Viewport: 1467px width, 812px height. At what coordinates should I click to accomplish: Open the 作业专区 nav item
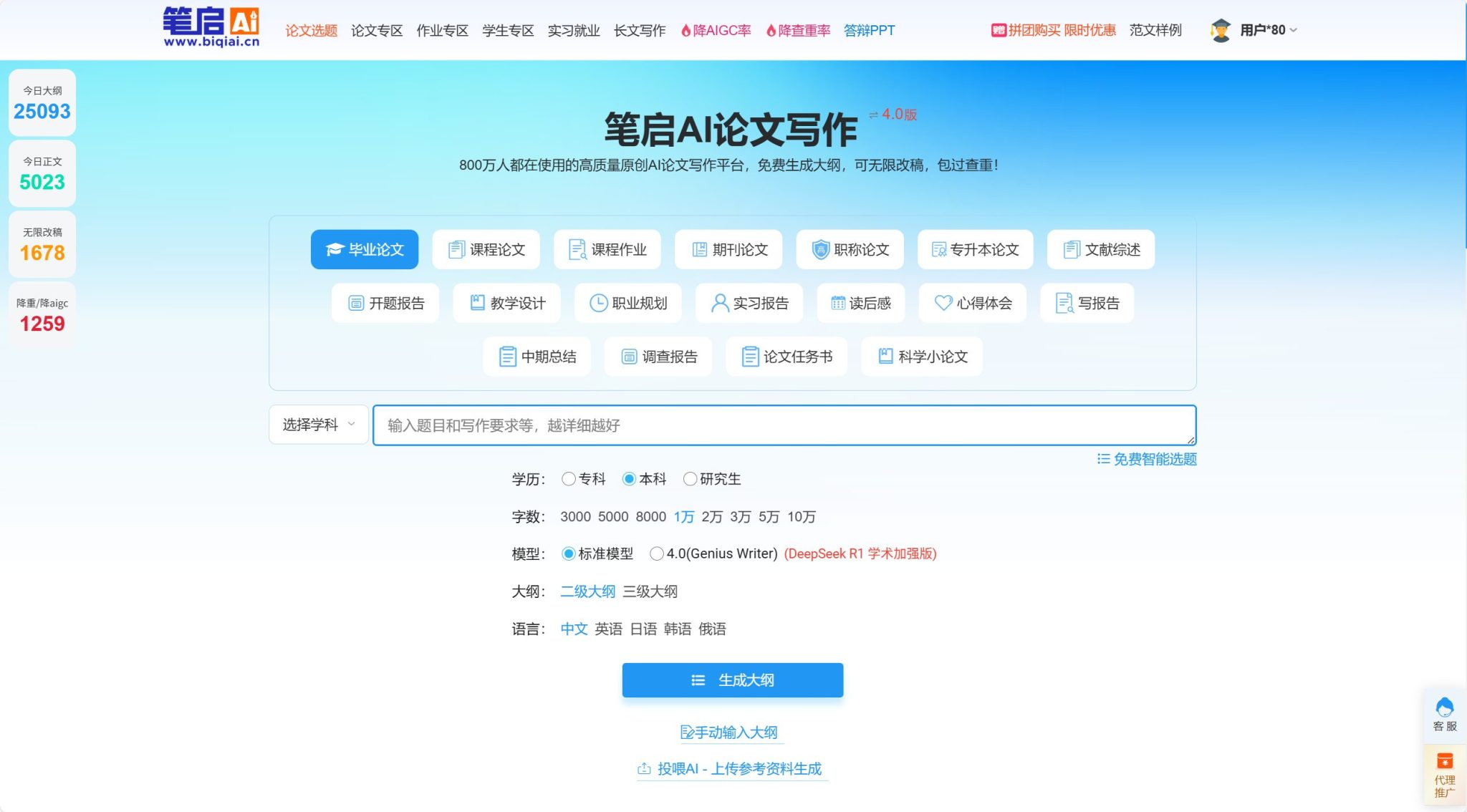click(x=443, y=30)
